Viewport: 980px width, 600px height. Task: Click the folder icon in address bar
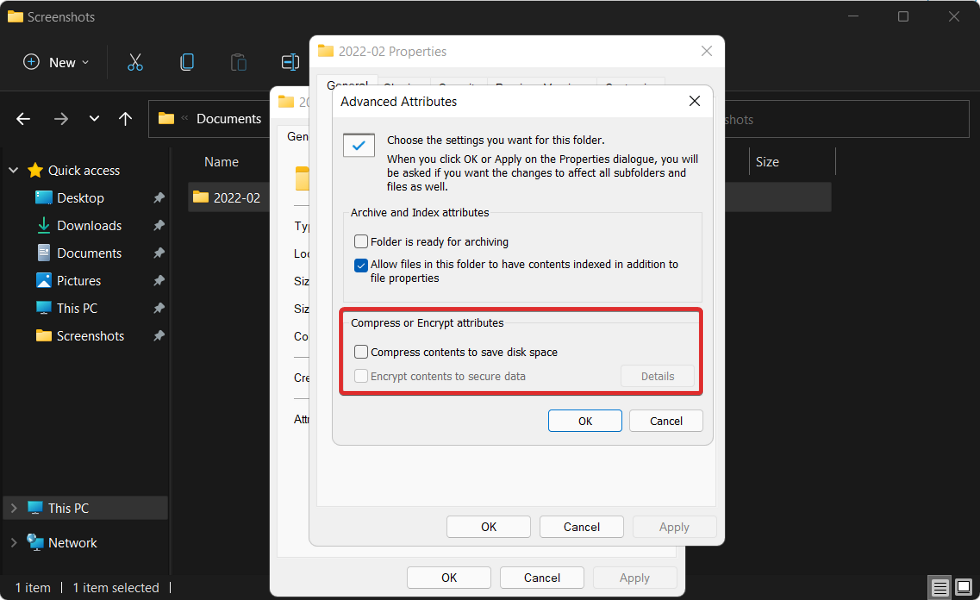coord(166,118)
